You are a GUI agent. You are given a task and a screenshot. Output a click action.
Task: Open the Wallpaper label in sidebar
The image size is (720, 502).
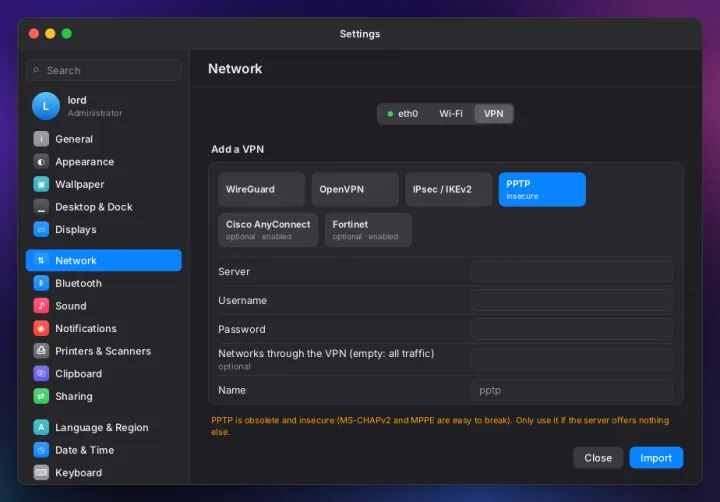(79, 184)
